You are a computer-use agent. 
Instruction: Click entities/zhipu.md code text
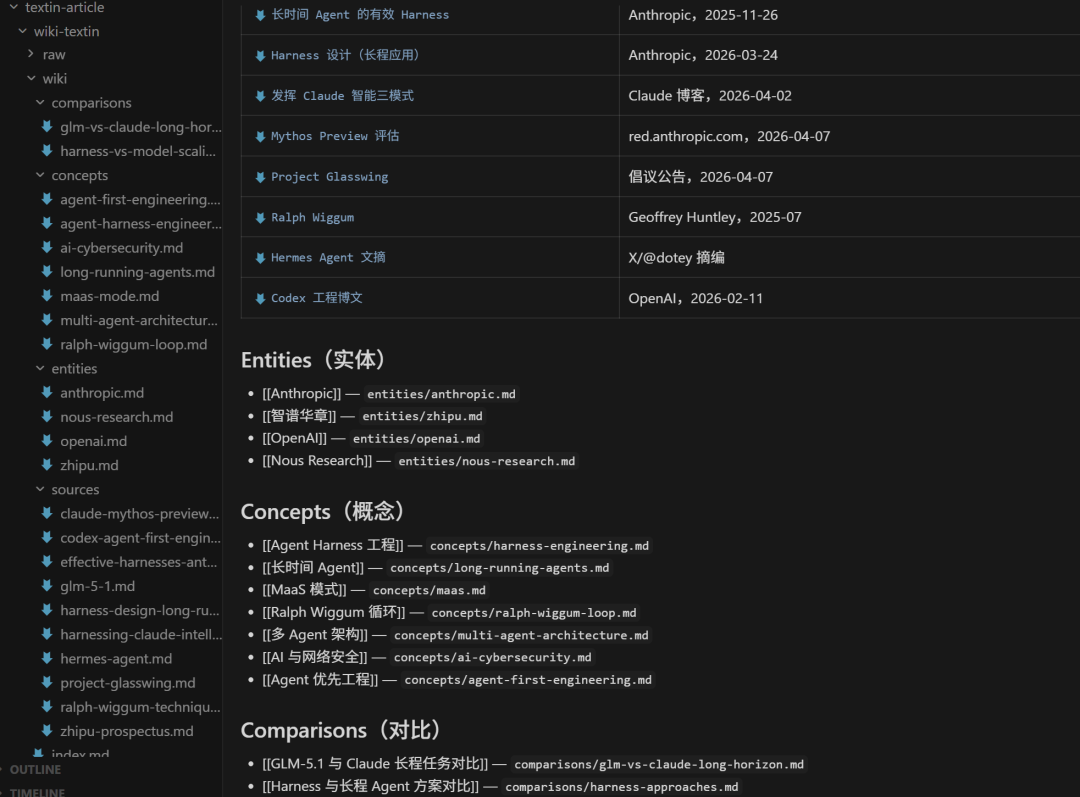point(422,416)
